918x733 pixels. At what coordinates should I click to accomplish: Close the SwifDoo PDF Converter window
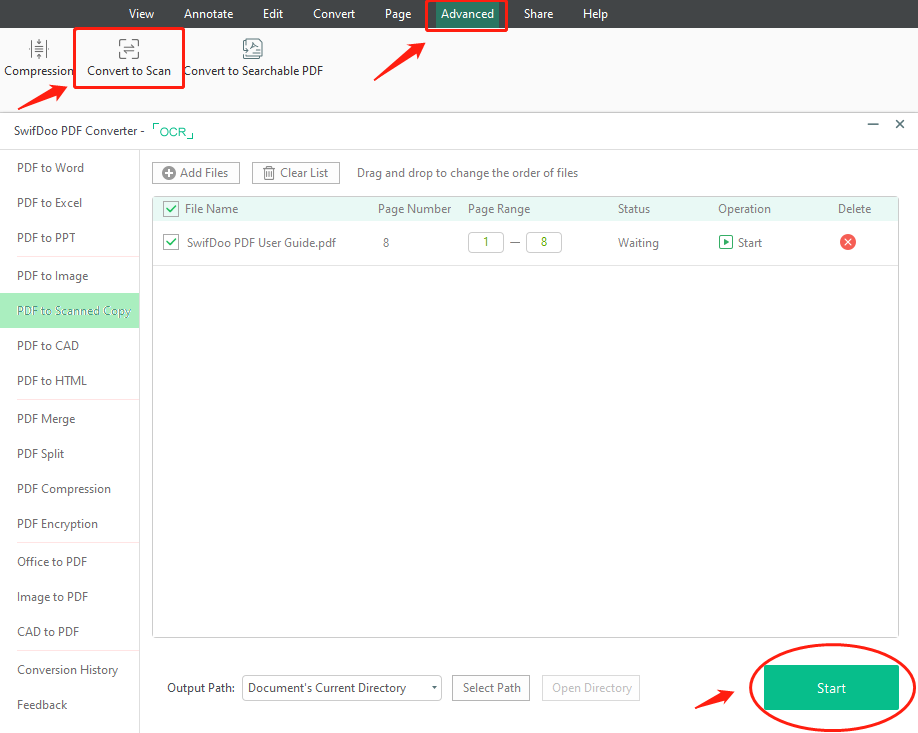click(x=900, y=124)
